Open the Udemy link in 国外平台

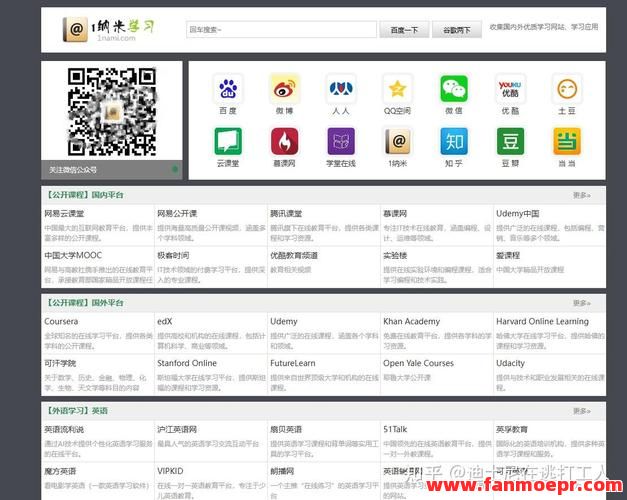284,321
